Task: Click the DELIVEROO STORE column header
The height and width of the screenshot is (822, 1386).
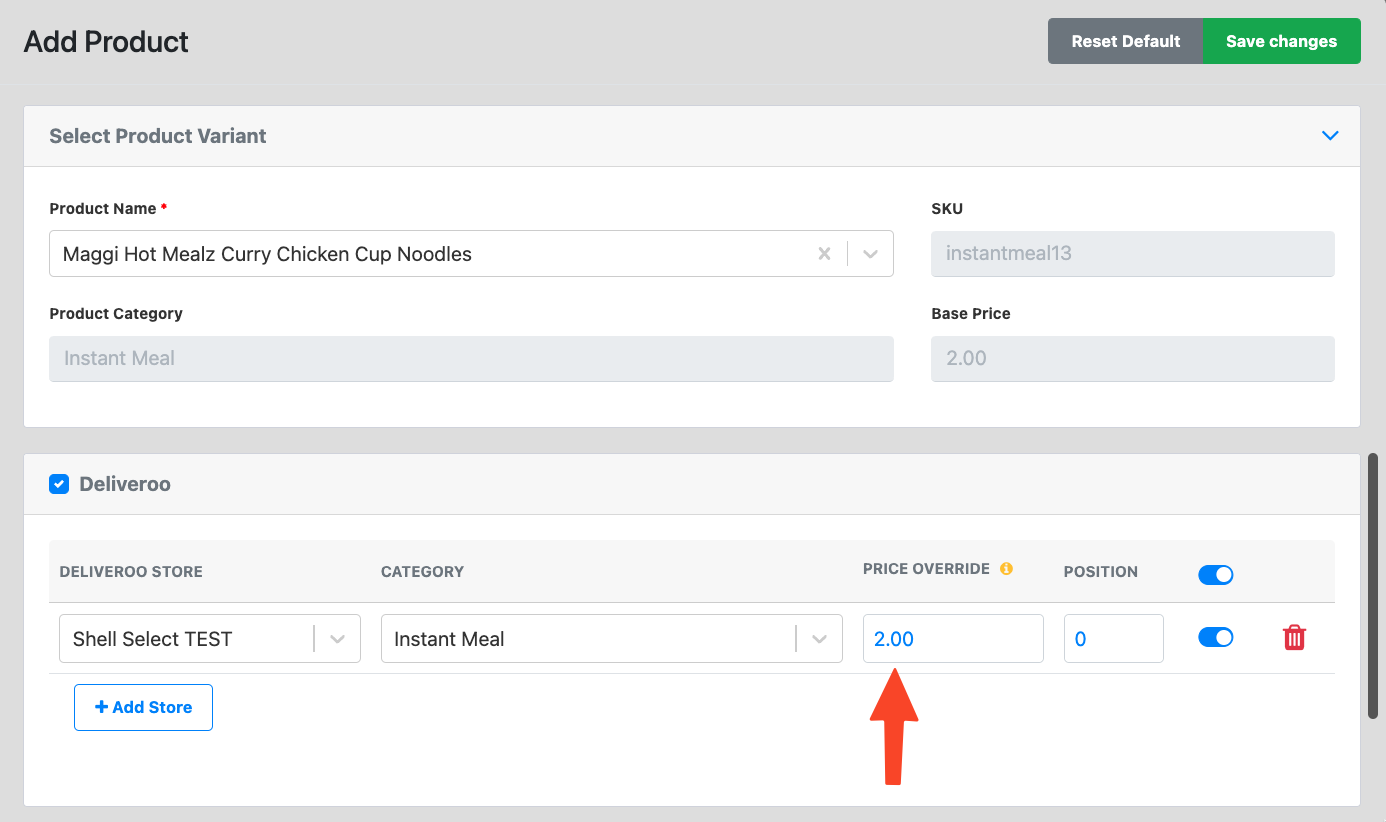Action: point(131,572)
